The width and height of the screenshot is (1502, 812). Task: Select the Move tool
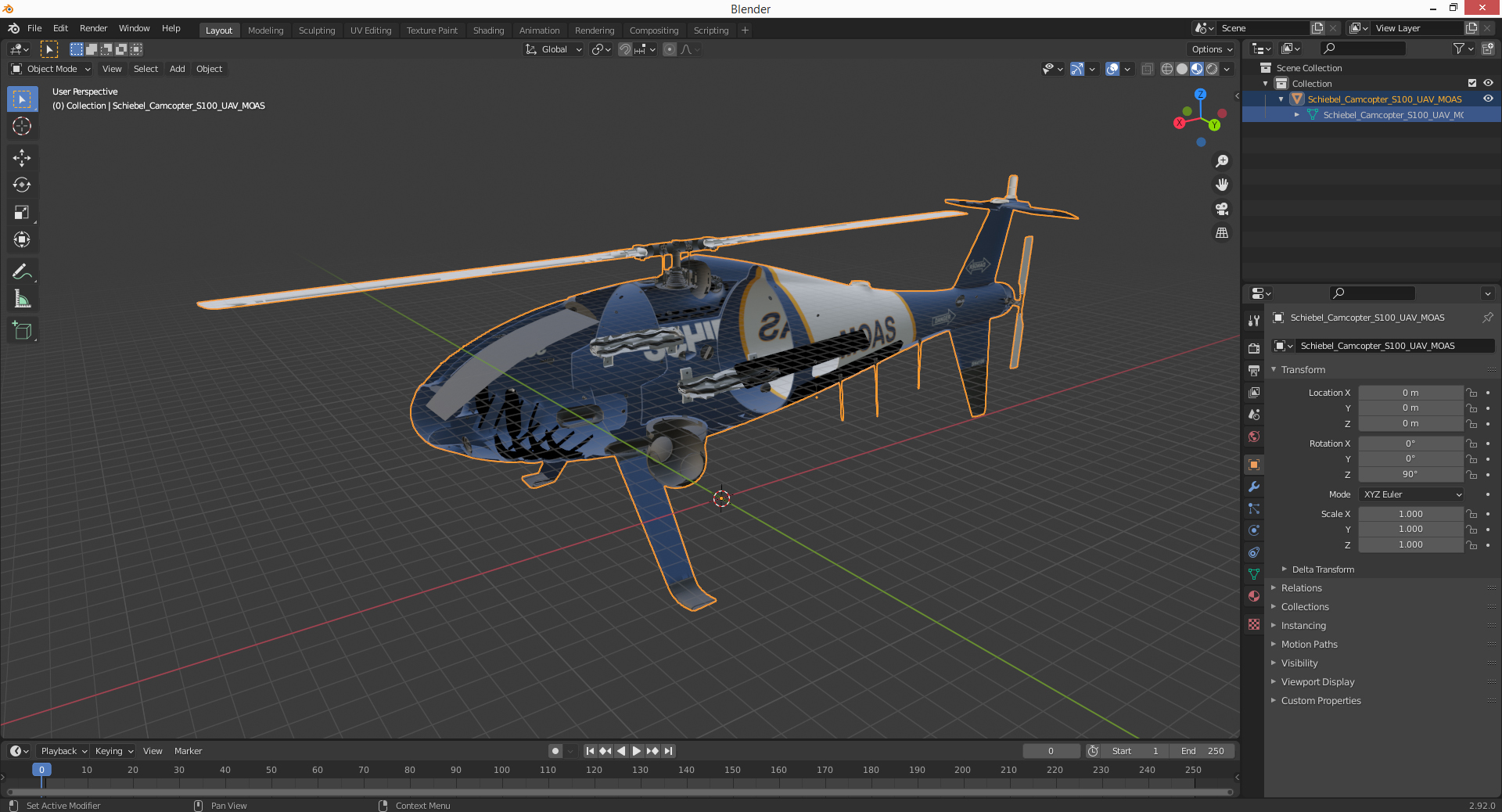pos(22,158)
